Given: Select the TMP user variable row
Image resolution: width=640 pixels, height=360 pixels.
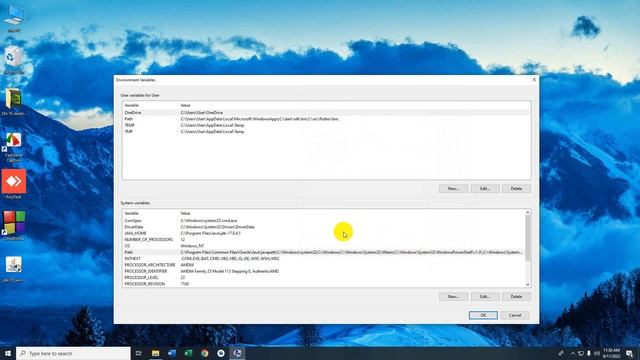Looking at the screenshot, I should (327, 131).
